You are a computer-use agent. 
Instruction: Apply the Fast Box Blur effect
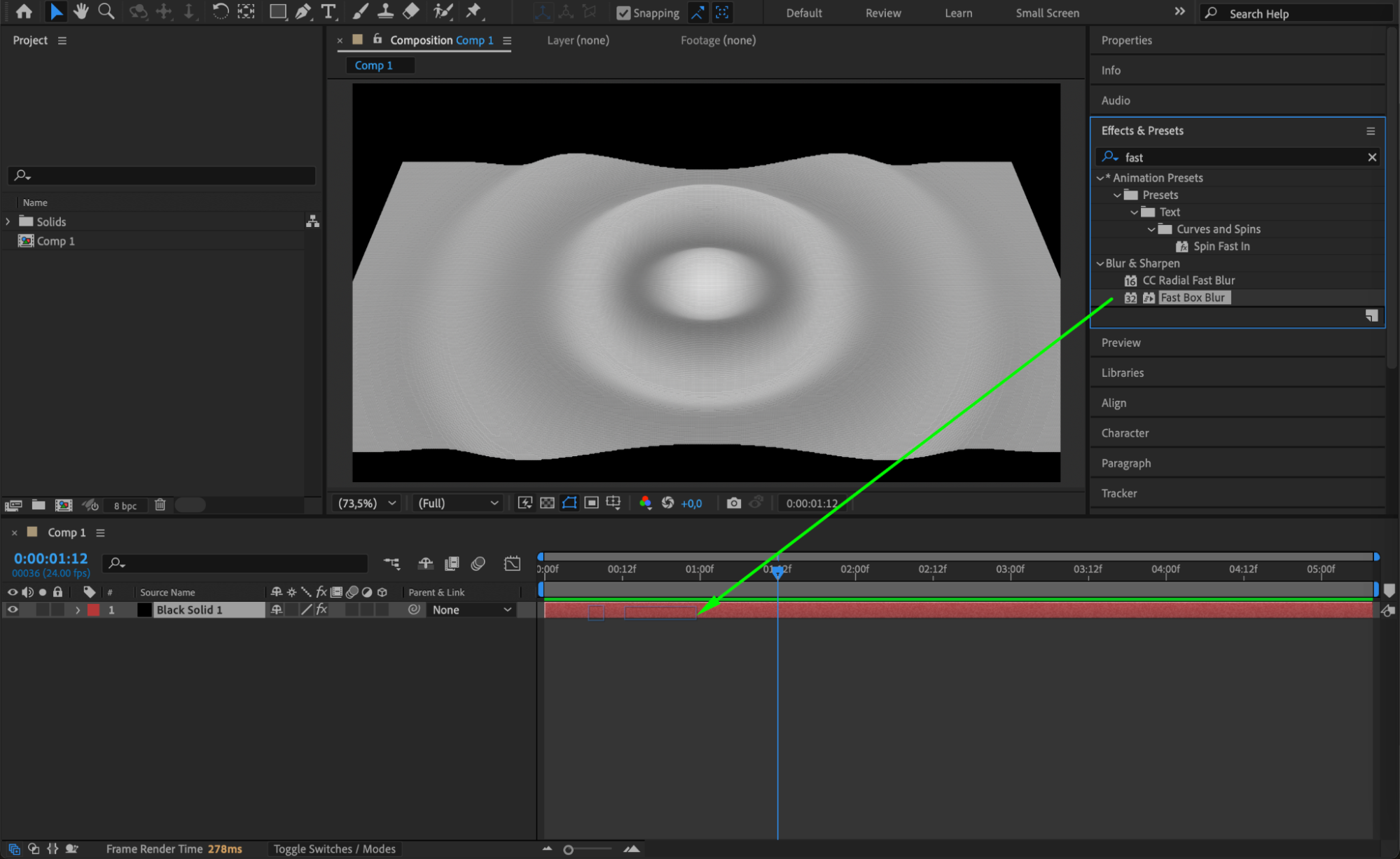coord(1192,298)
